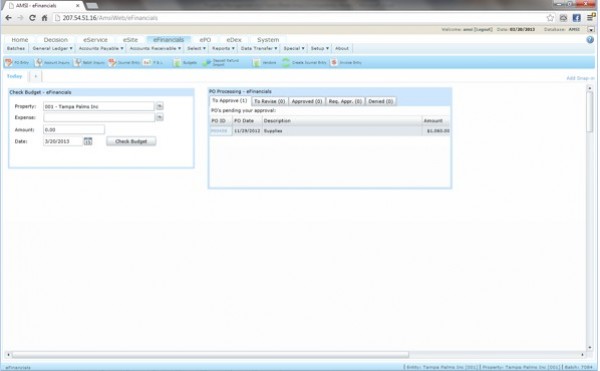Open the About menu item
Screen dimensions: 600x371
point(342,49)
